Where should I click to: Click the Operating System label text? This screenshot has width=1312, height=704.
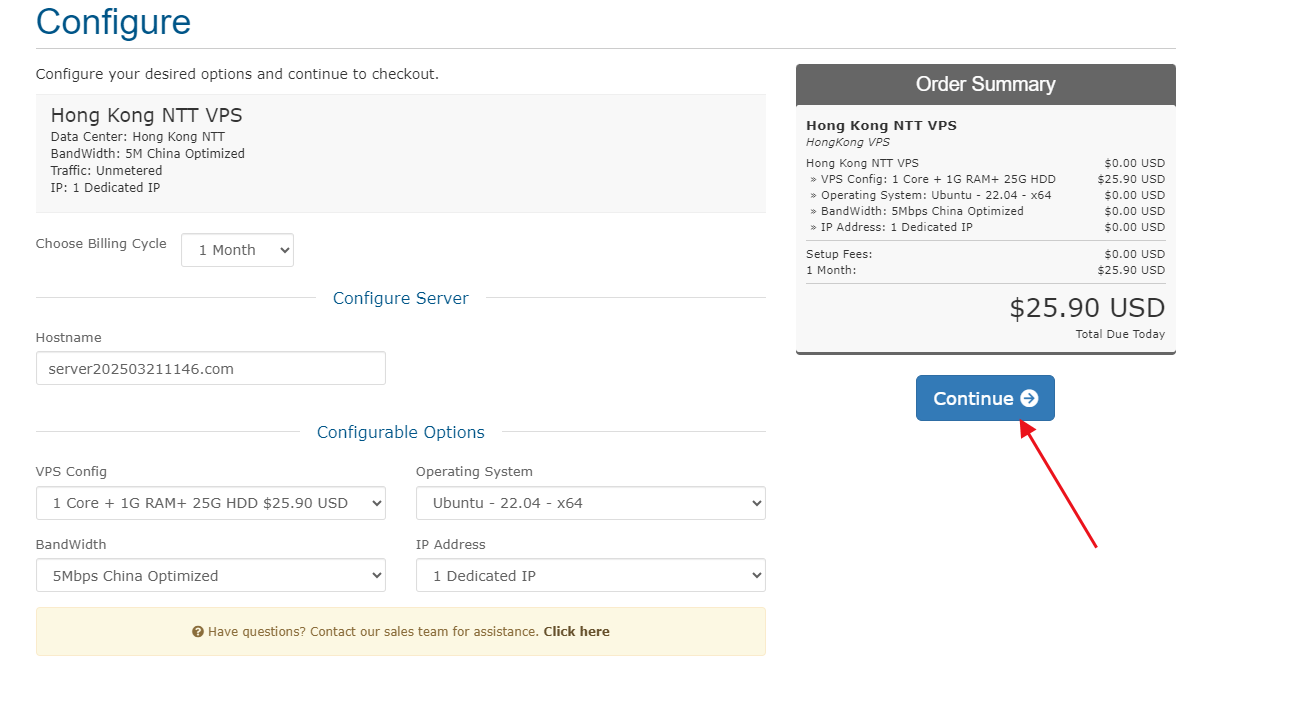coord(474,472)
